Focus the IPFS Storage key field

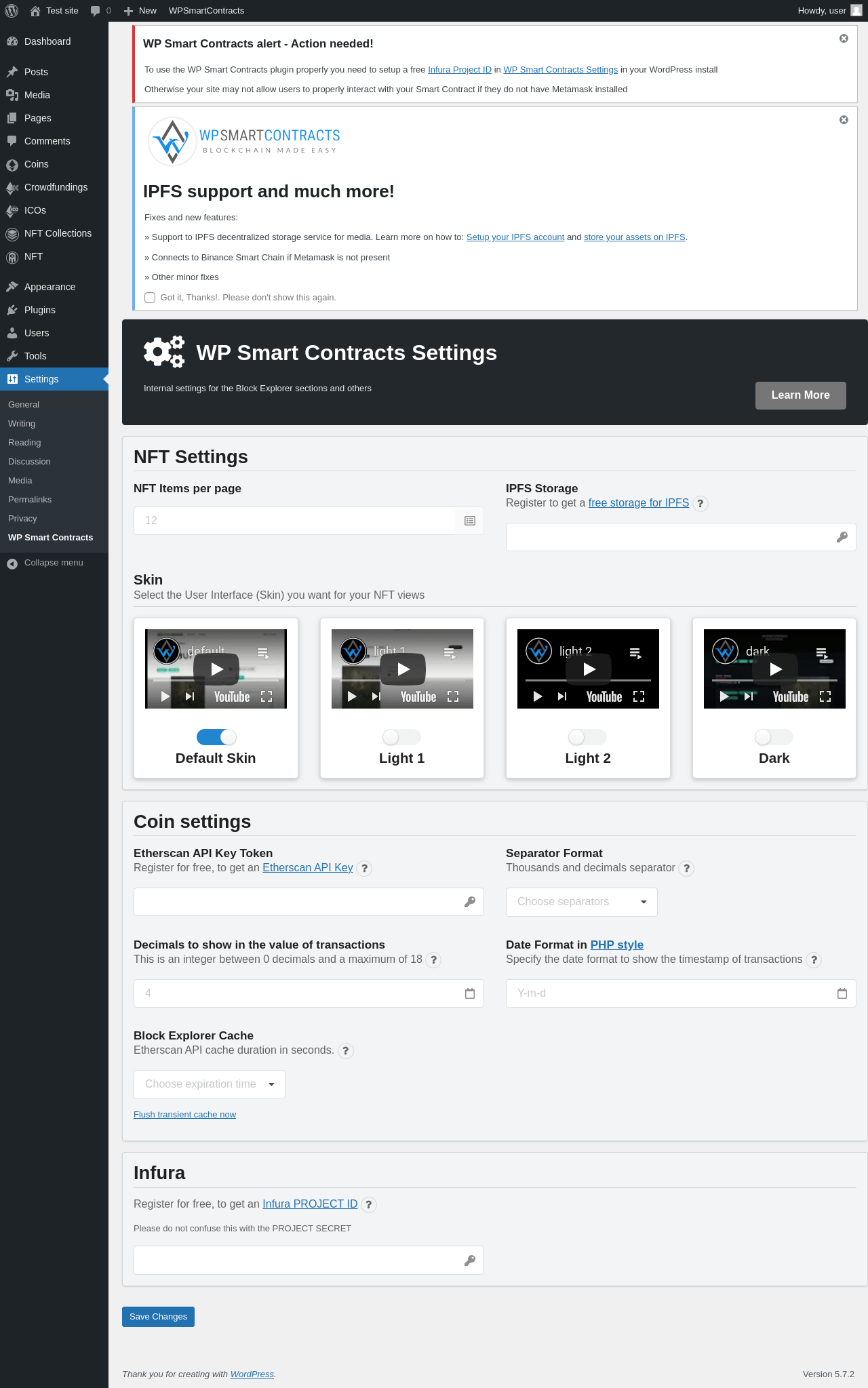pyautogui.click(x=681, y=537)
